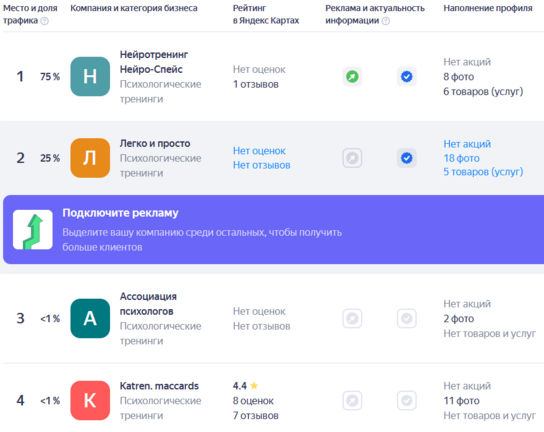Click the inactive ad icon for Ассоциация психологов
Viewport: 544px width, 432px height.
pos(352,318)
